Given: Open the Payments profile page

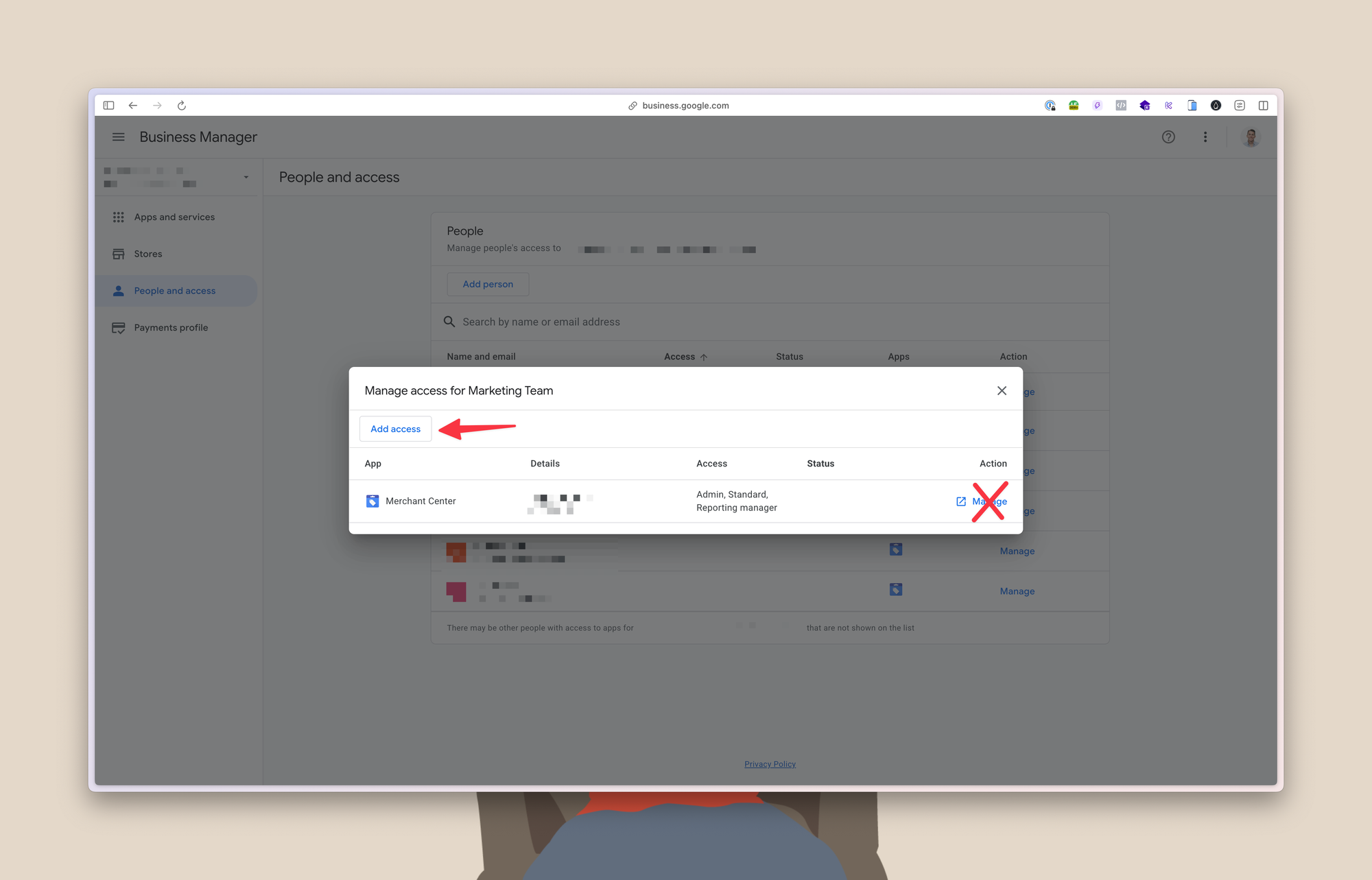Looking at the screenshot, I should [x=171, y=328].
